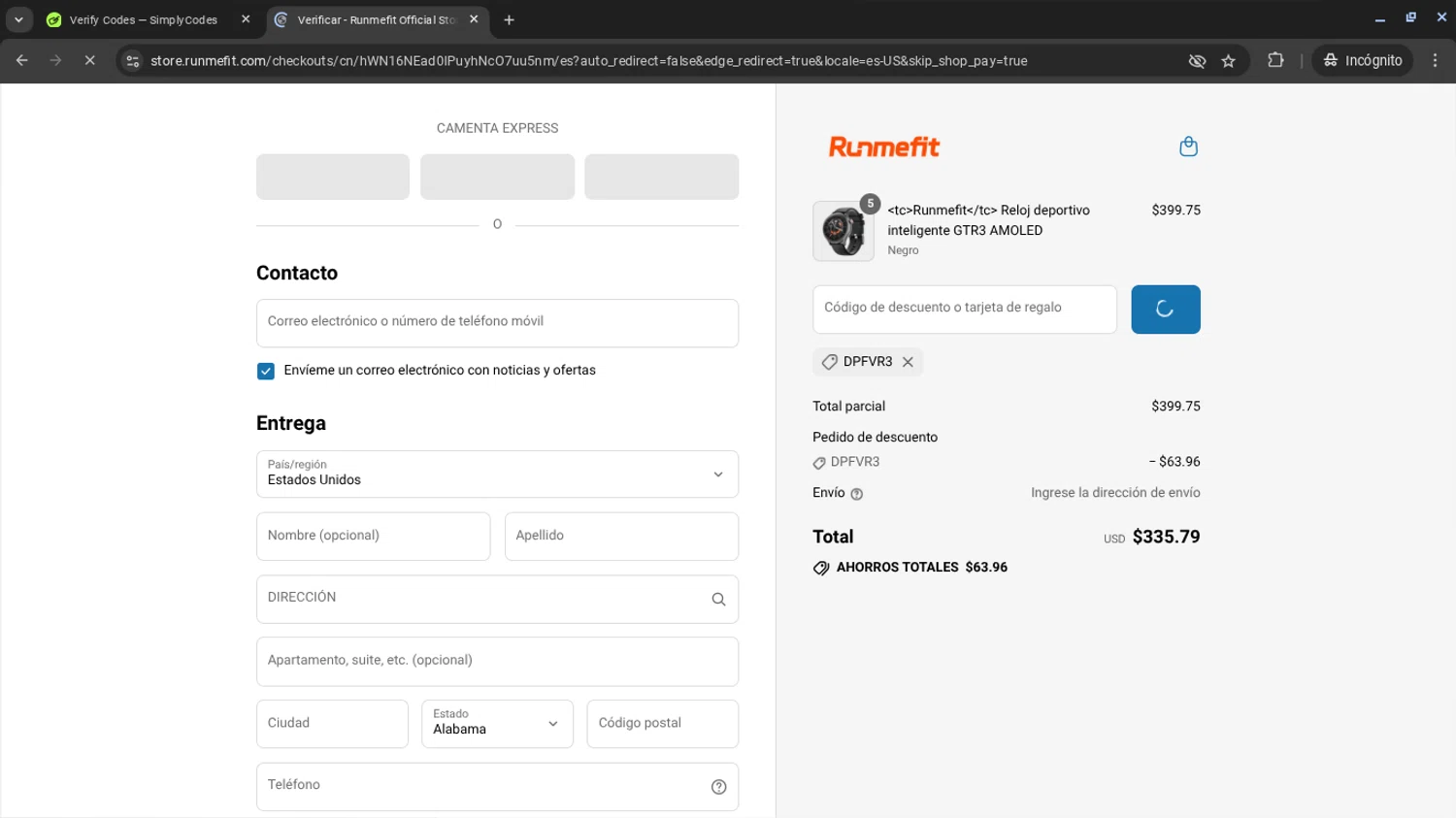Viewport: 1456px width, 818px height.
Task: Click the Total amount $335.79
Action: (x=1166, y=537)
